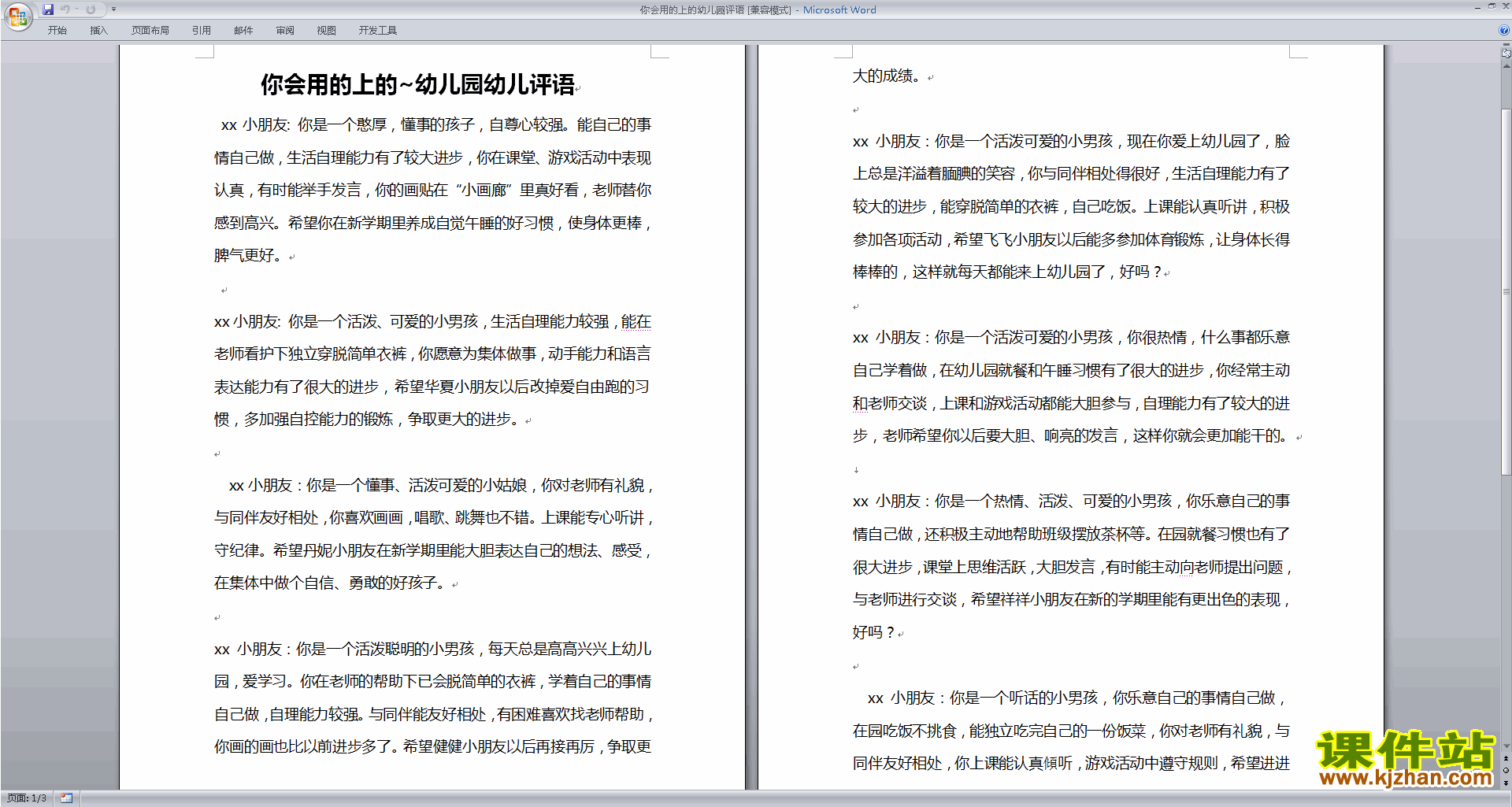Close the Microsoft Word window
The image size is (1512, 807).
tap(1505, 6)
